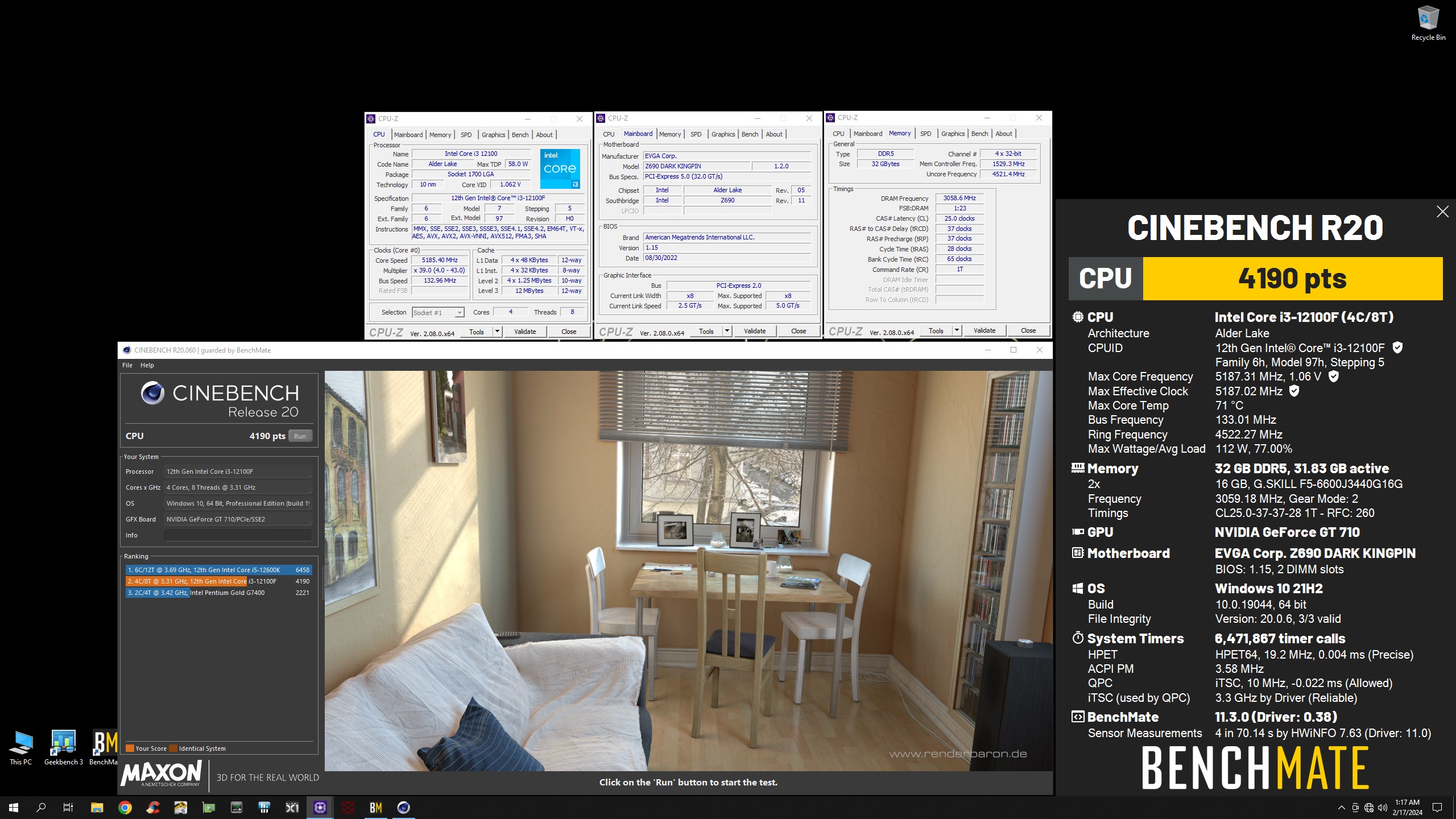
Task: Open the red wireframe app in taskbar
Action: 348,807
